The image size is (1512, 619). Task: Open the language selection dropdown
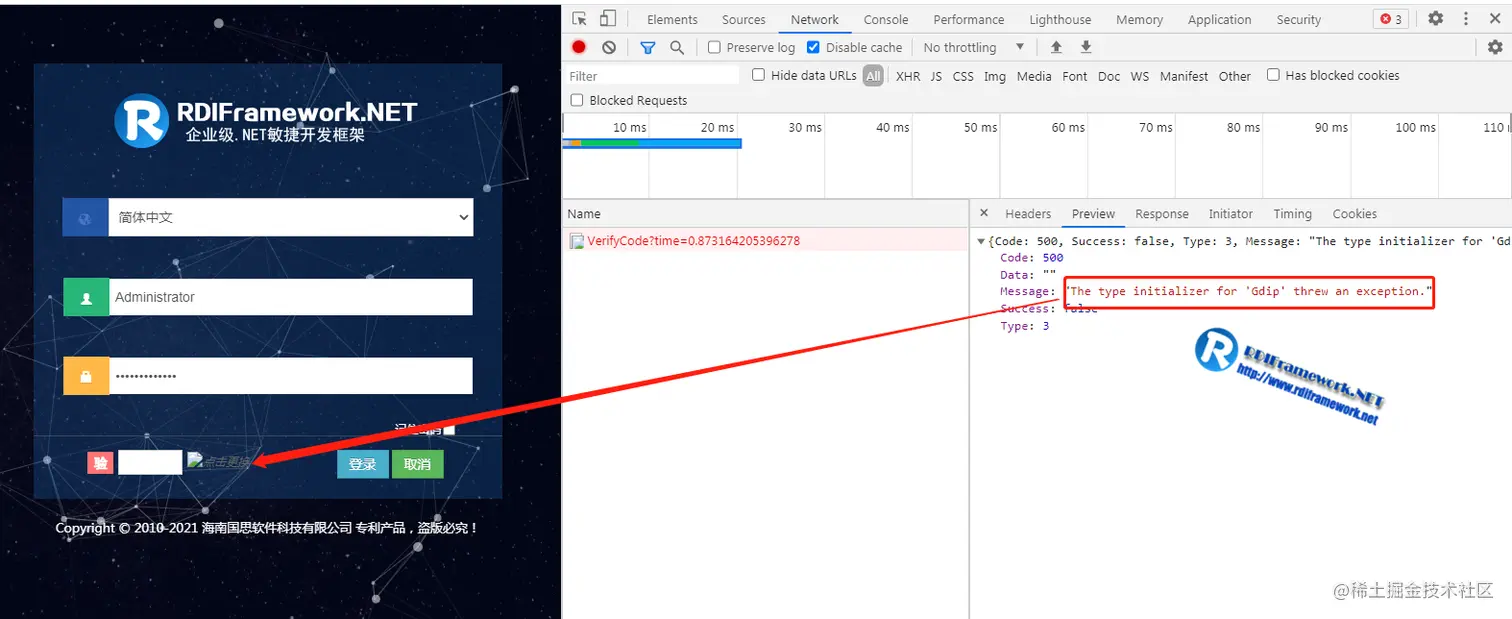[x=290, y=217]
